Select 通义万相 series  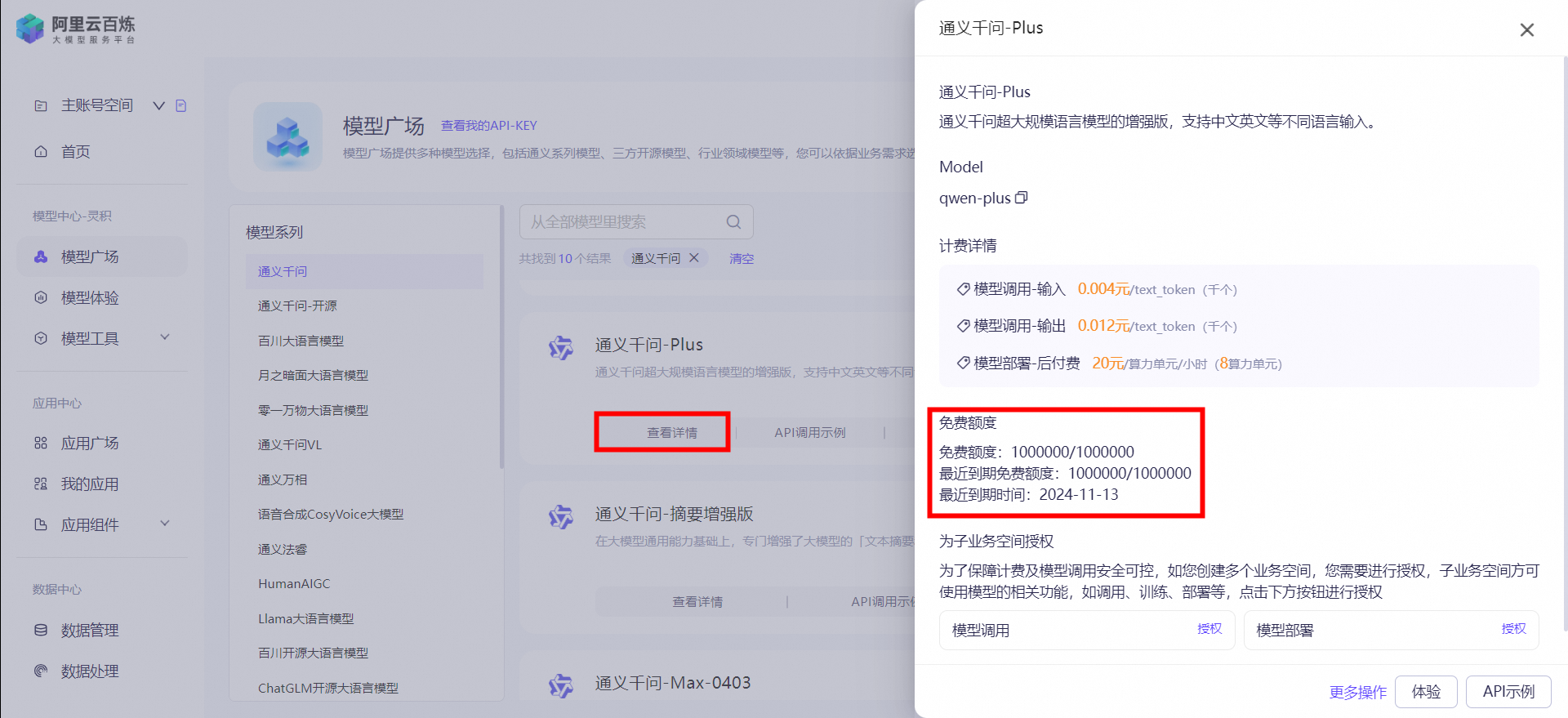283,479
